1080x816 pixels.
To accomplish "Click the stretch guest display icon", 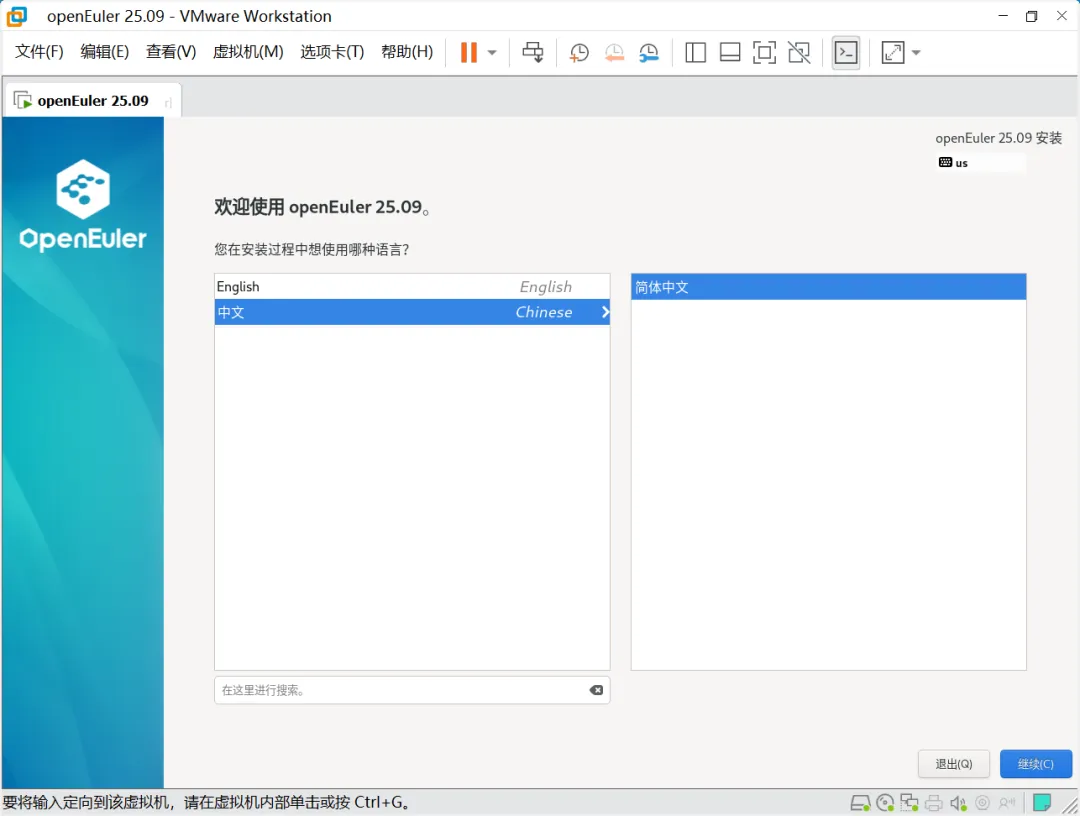I will [x=893, y=52].
